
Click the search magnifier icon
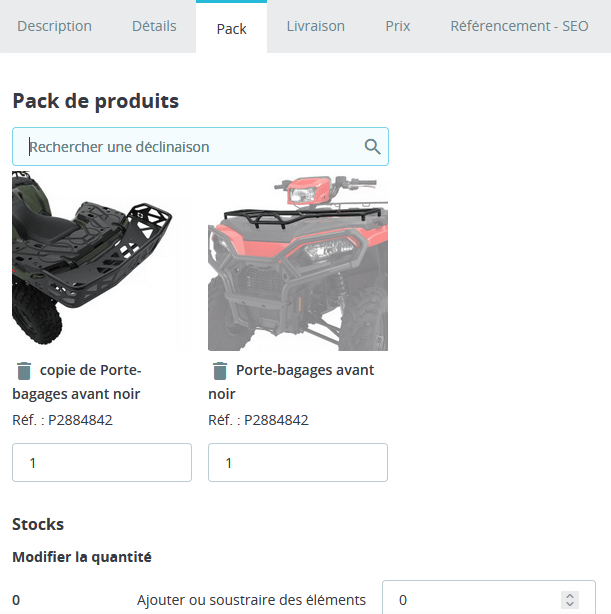click(x=373, y=147)
